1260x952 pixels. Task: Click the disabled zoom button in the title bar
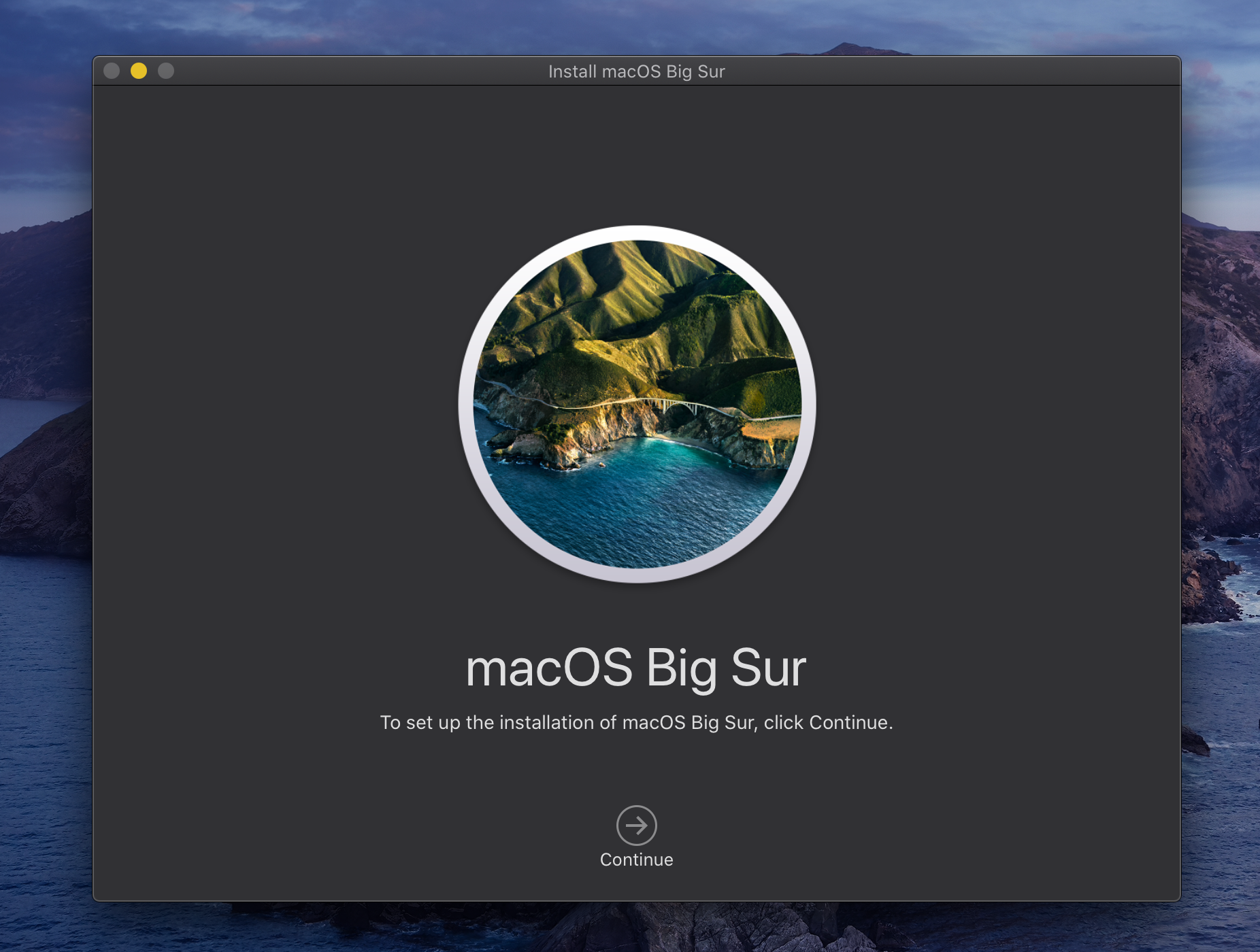[x=166, y=71]
